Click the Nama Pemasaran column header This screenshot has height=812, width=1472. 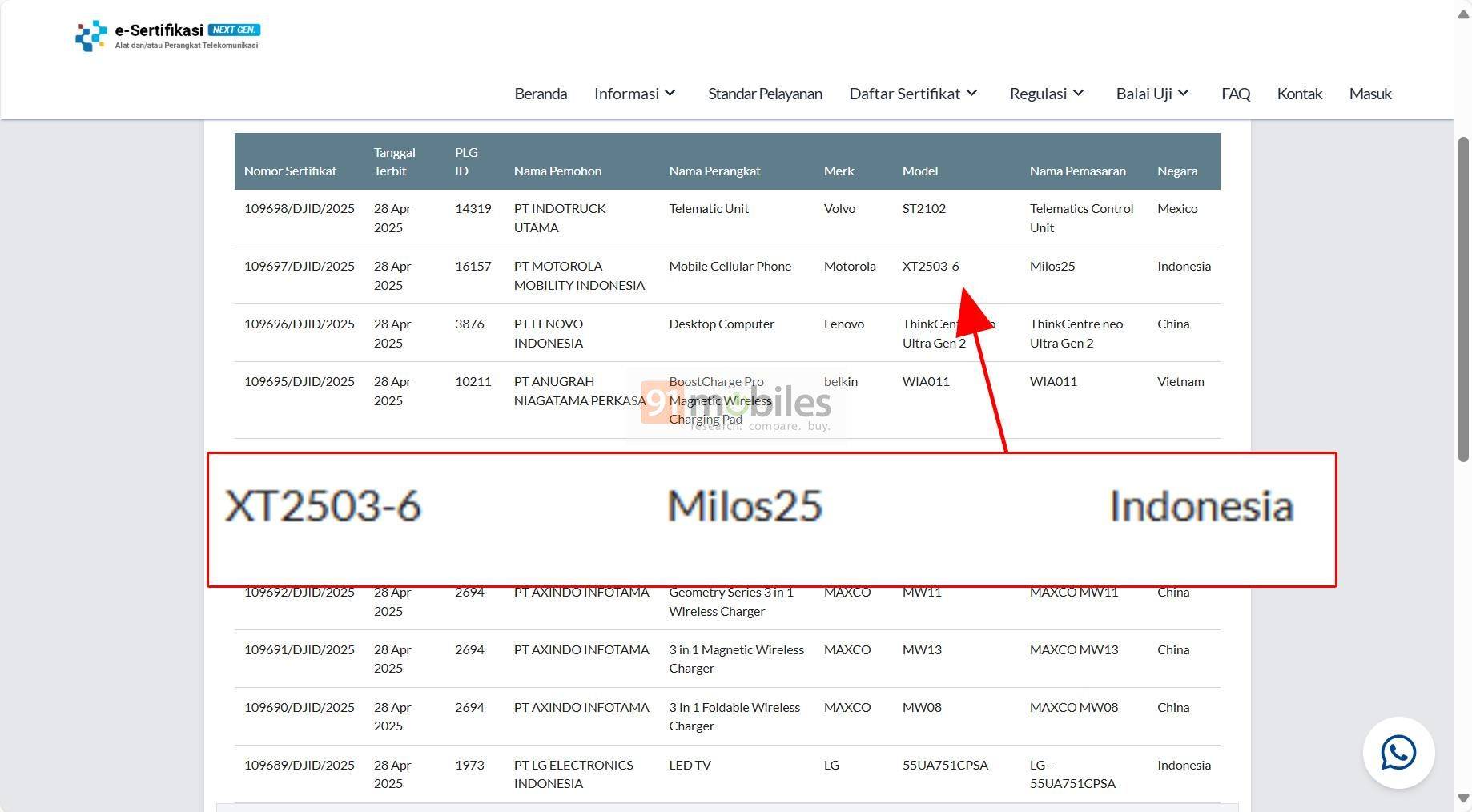tap(1077, 171)
